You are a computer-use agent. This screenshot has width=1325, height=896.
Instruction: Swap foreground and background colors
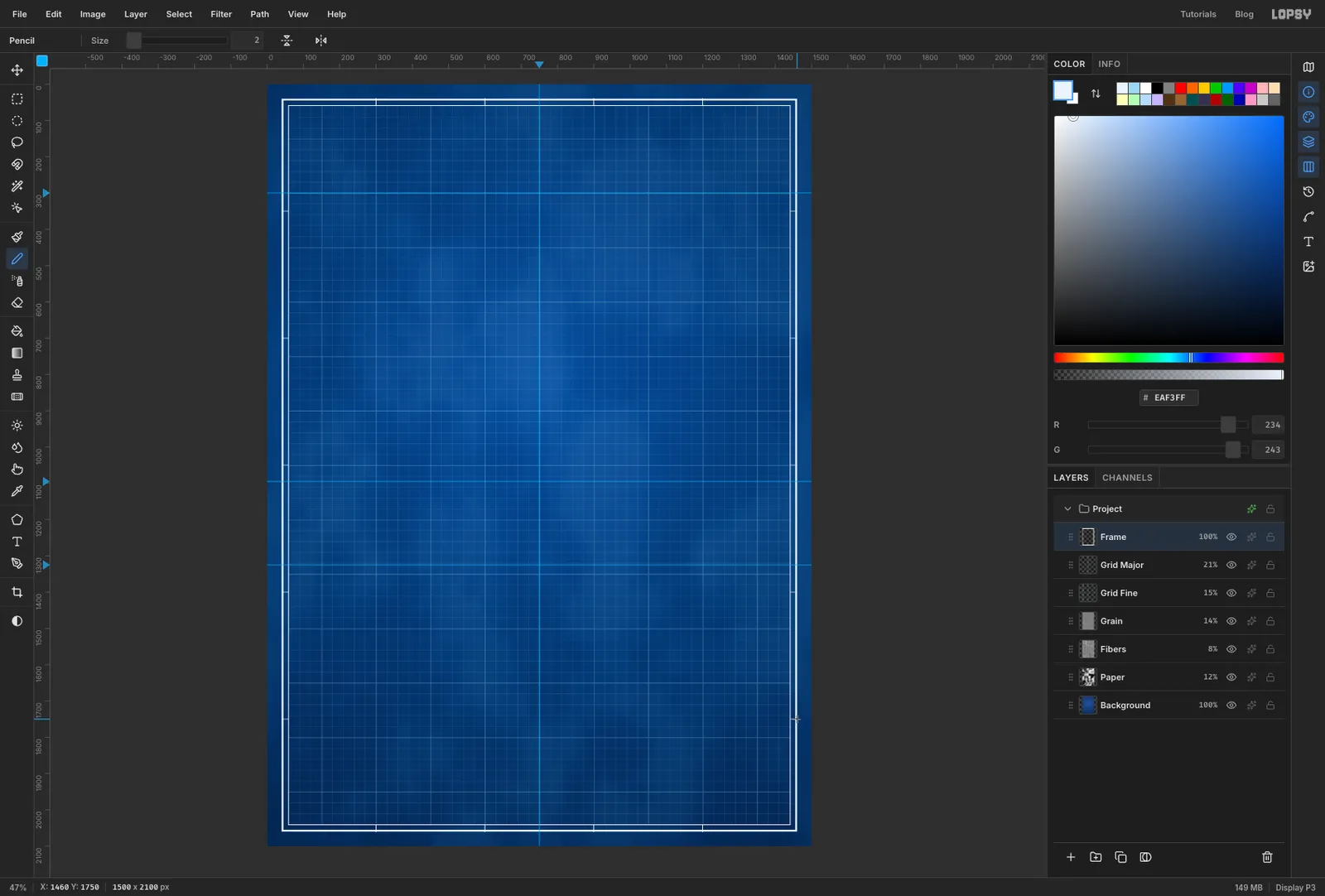[x=1096, y=94]
